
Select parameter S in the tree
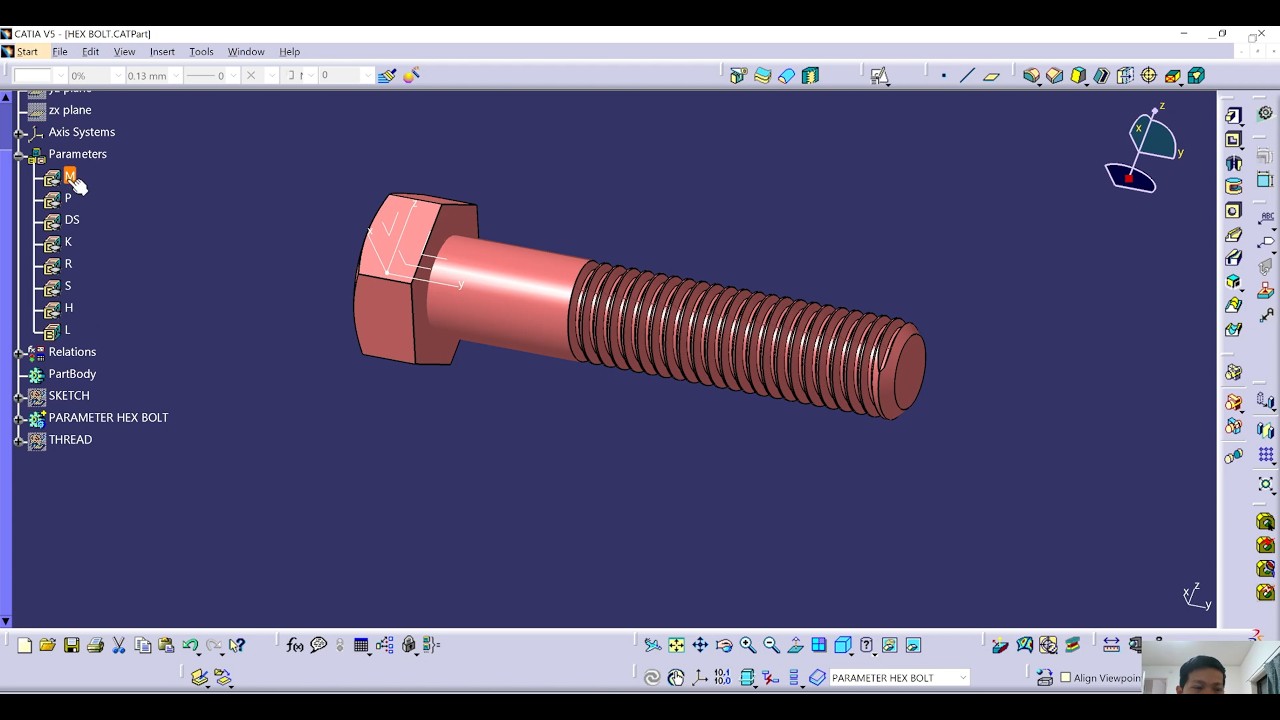pos(68,286)
